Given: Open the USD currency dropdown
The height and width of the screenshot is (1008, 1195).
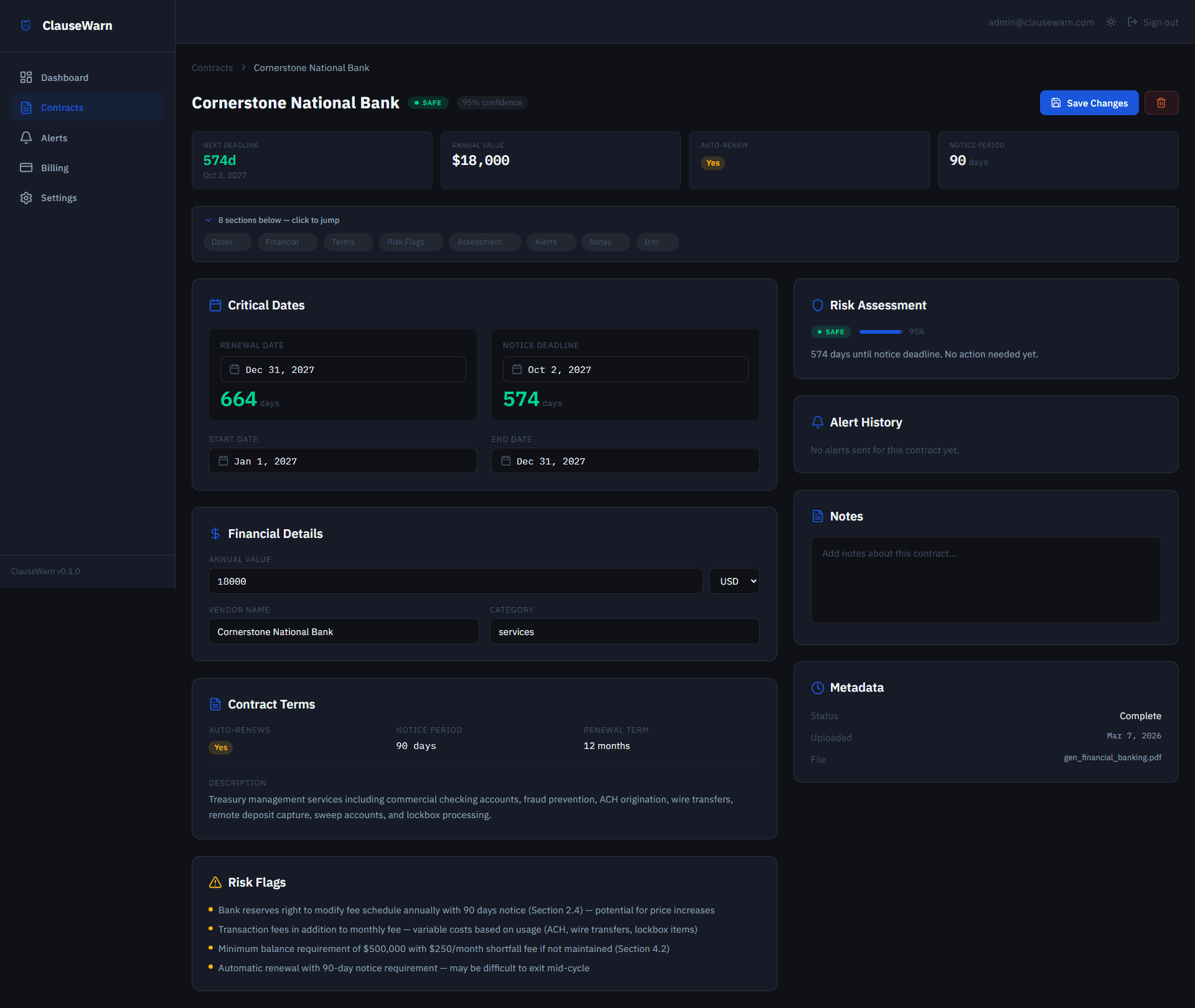Looking at the screenshot, I should click(734, 581).
